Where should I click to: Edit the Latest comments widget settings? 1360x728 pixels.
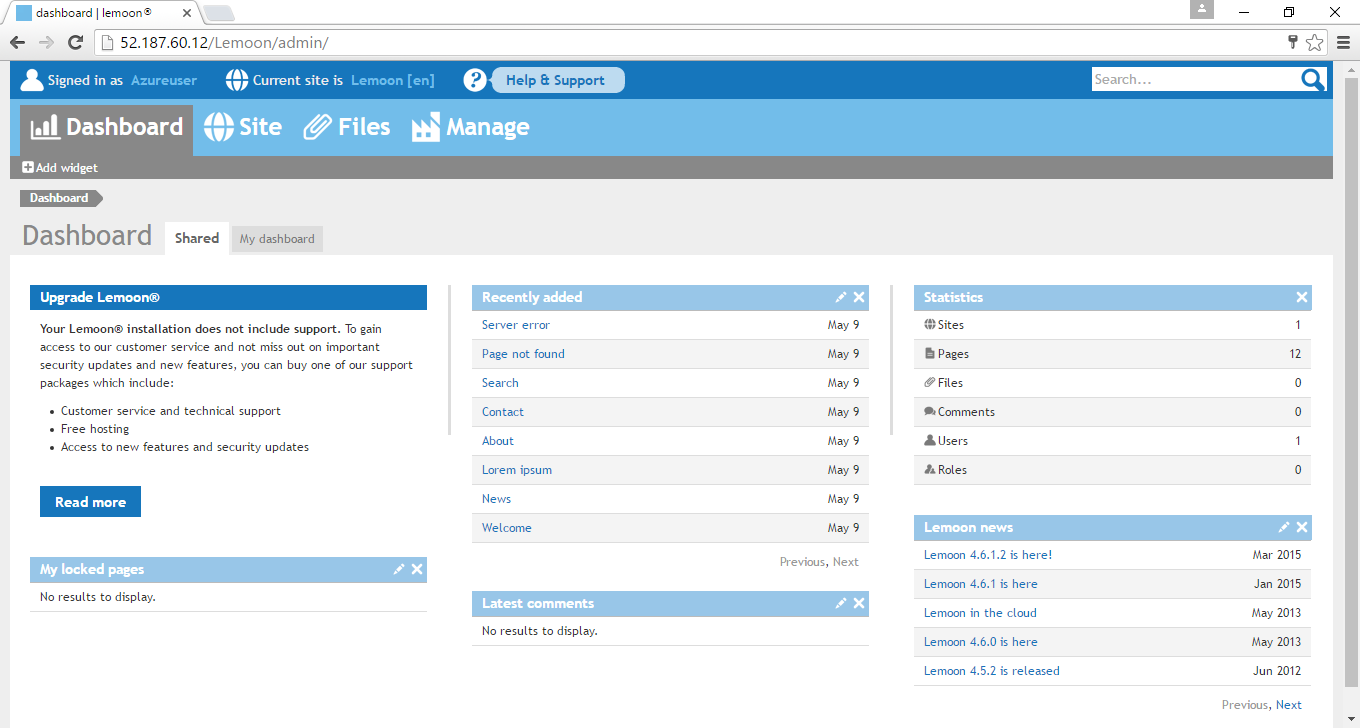pos(841,603)
